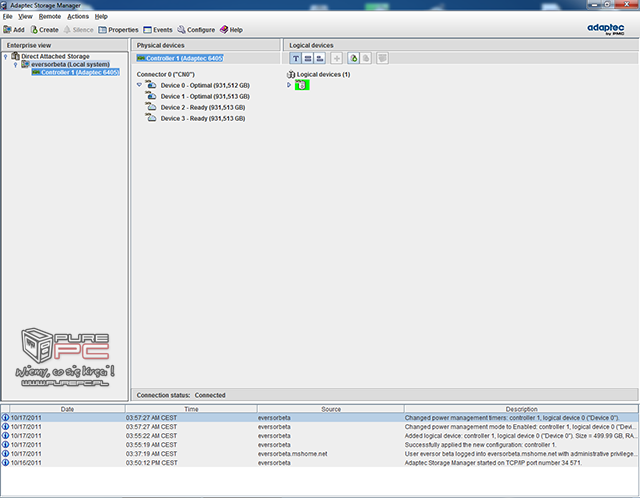Select the 'User eversor beta logged into' event
The height and width of the screenshot is (498, 640).
tap(320, 454)
